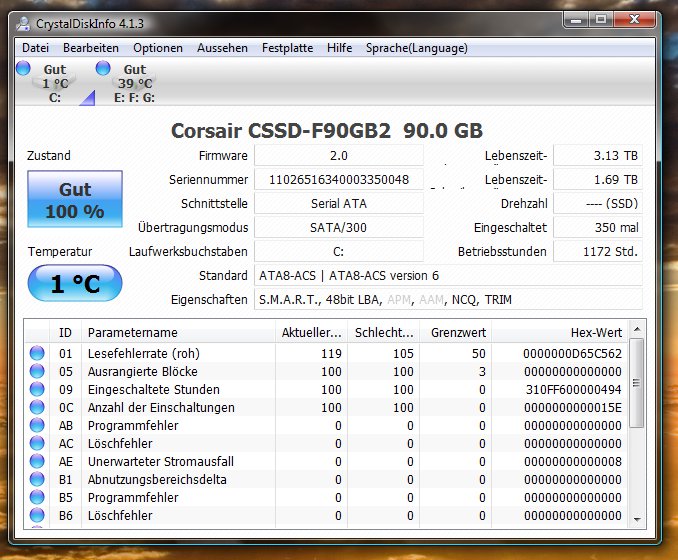Image resolution: width=678 pixels, height=560 pixels.
Task: Click the Grenzwert column header
Action: [x=455, y=333]
